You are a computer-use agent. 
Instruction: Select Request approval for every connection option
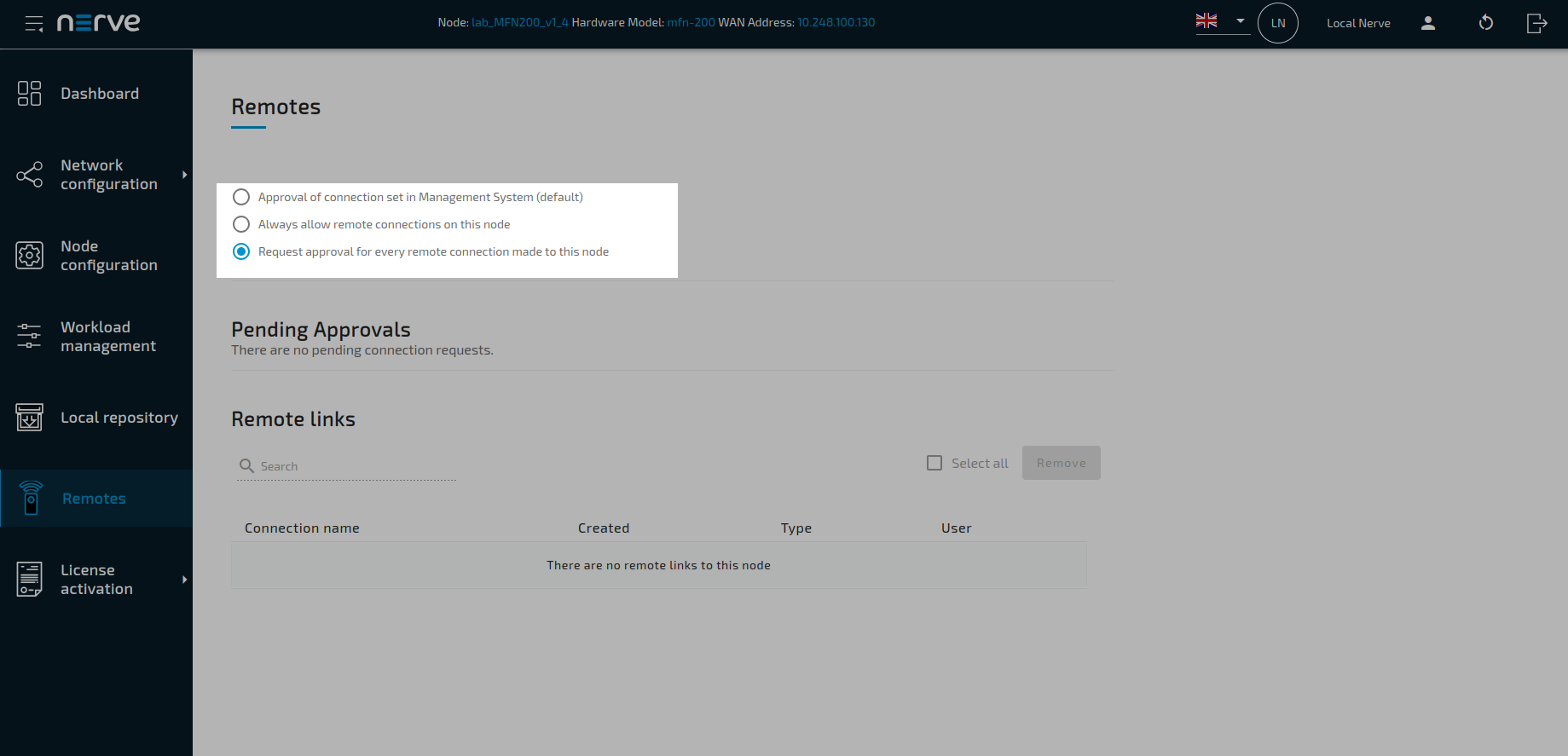click(241, 251)
